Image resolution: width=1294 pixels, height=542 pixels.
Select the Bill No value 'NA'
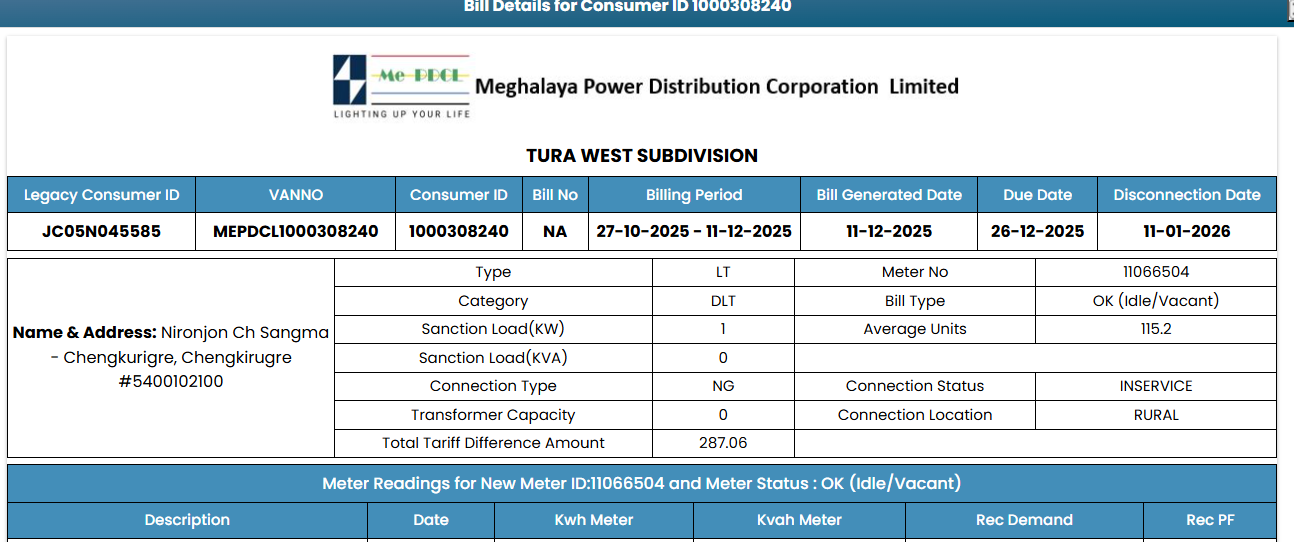click(555, 231)
